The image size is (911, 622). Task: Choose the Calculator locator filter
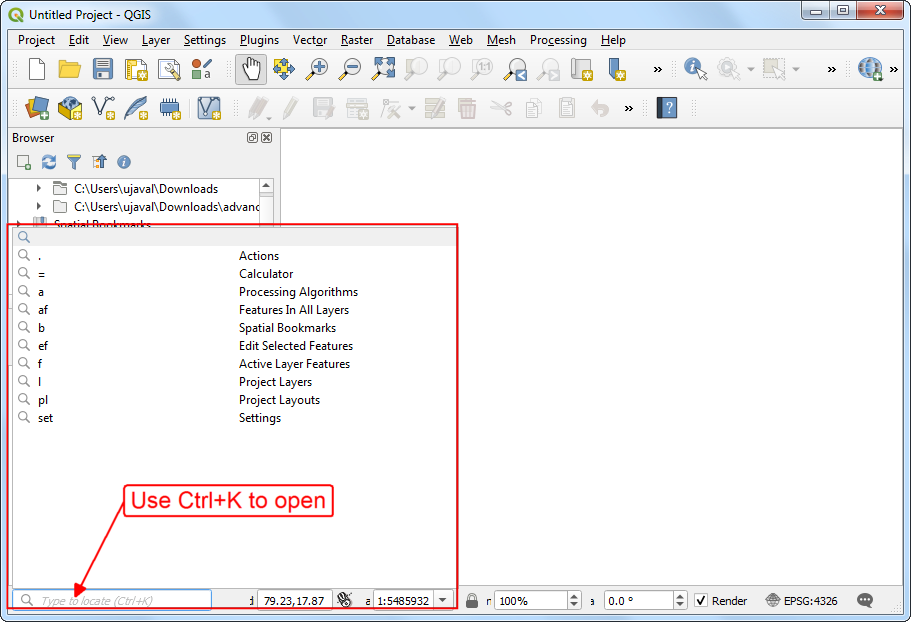234,274
